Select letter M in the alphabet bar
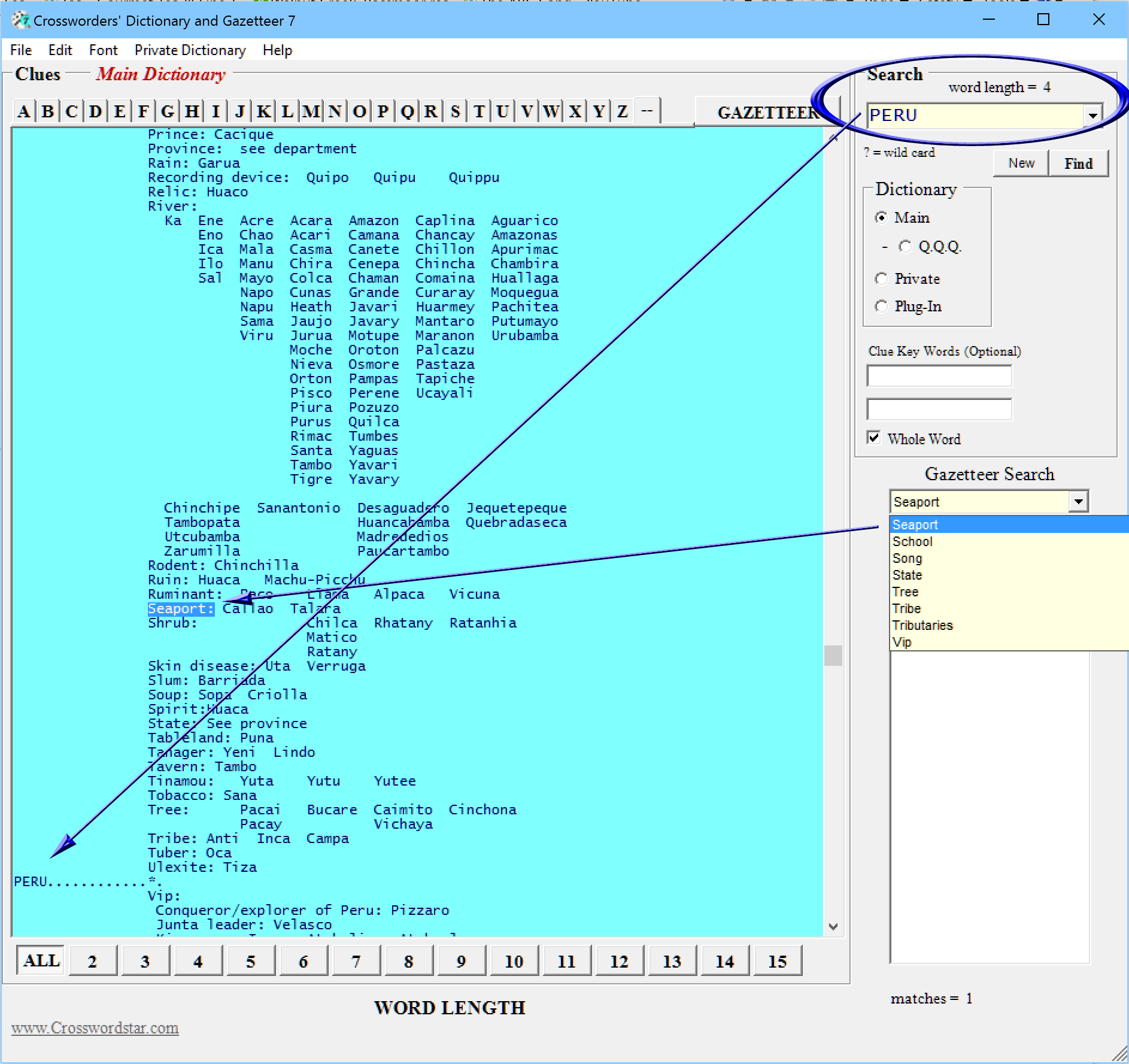1129x1064 pixels. [311, 111]
